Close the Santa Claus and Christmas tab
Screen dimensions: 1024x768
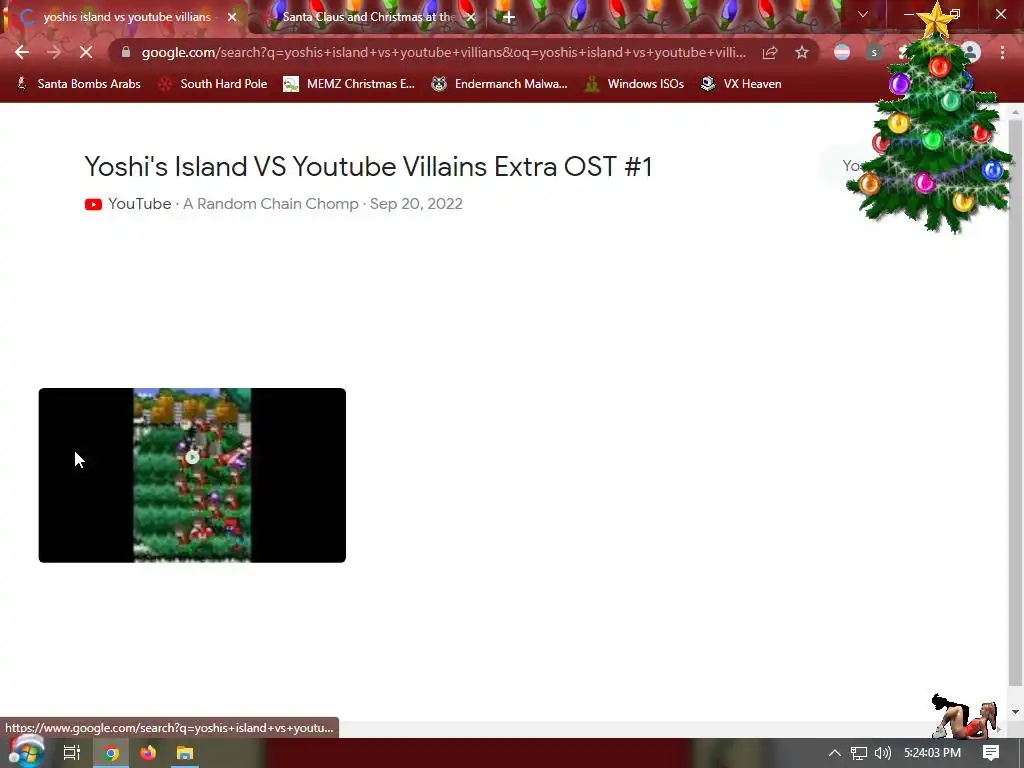click(x=471, y=17)
